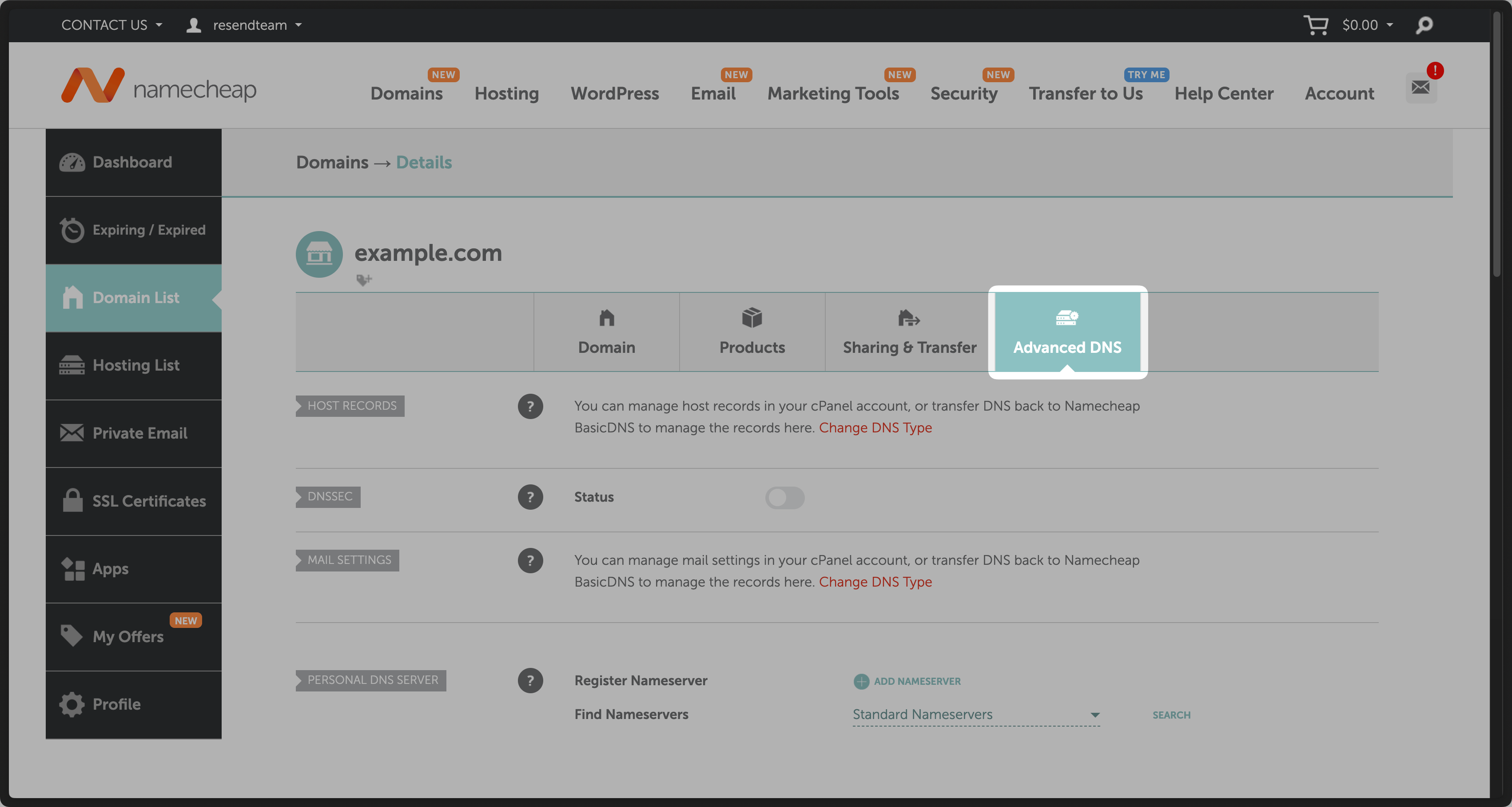Screen dimensions: 1512x807
Task: Open the Security top menu
Action: (964, 93)
